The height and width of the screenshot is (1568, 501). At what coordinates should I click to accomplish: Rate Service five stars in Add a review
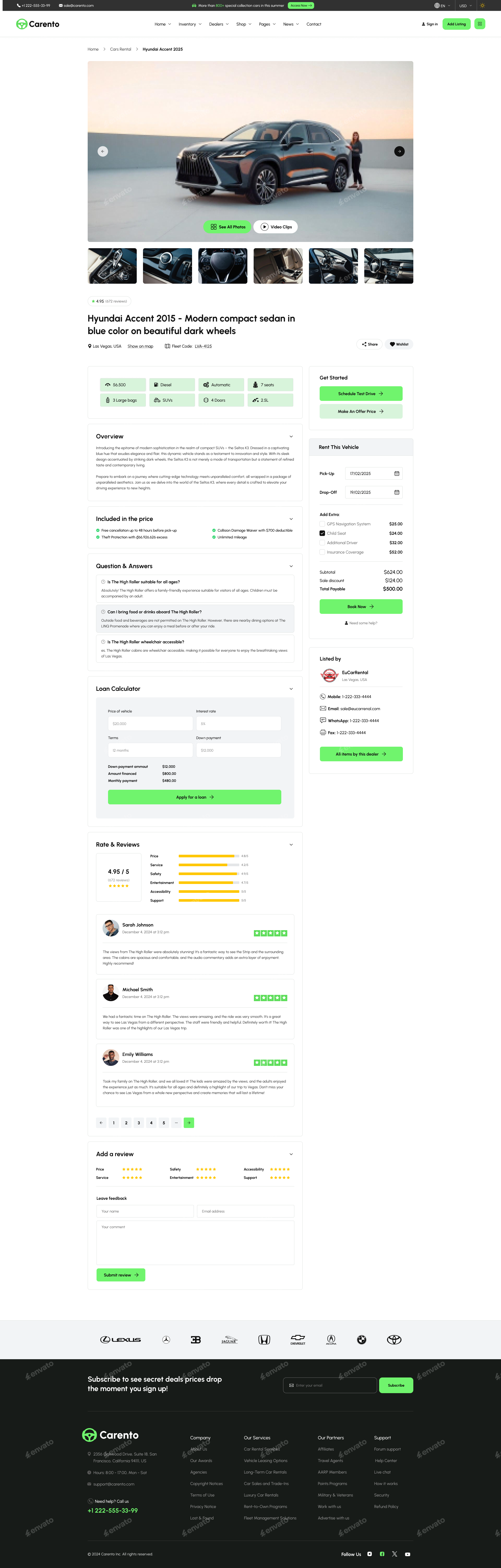pos(141,1177)
